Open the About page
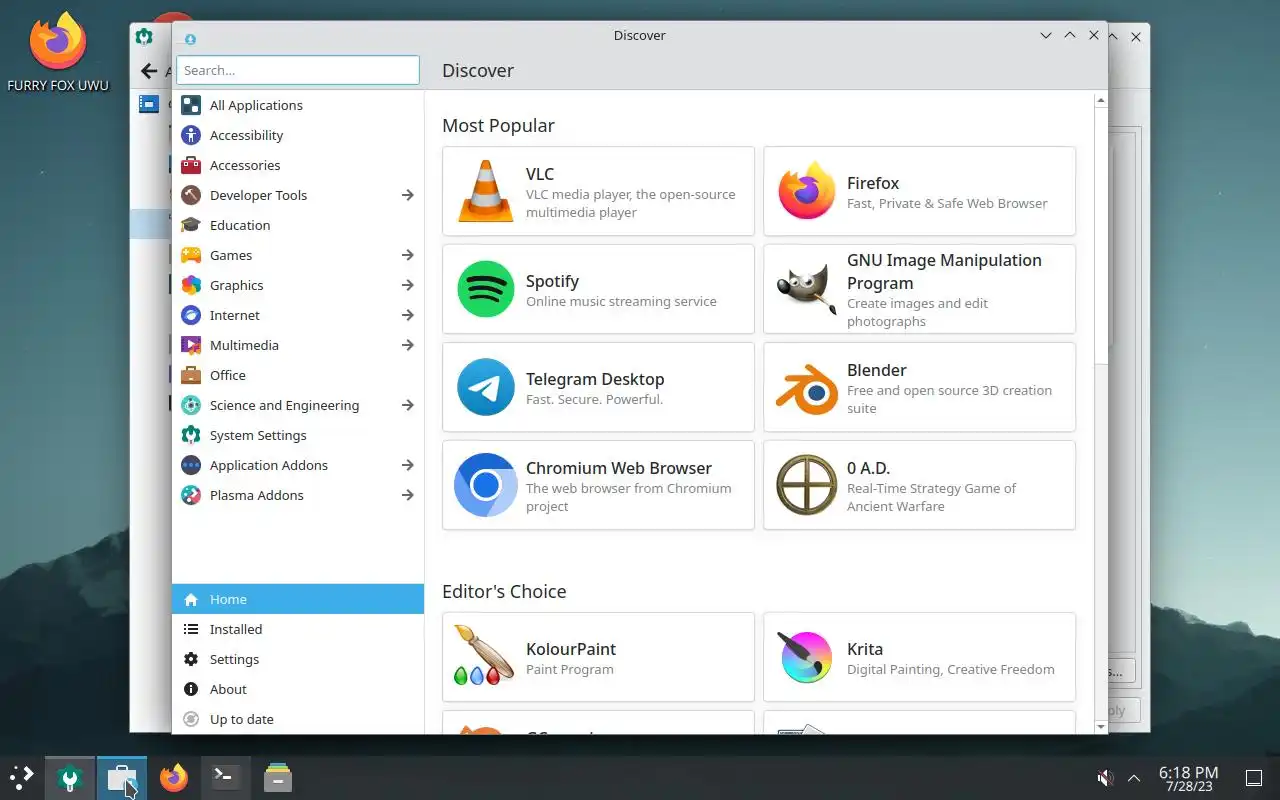Image resolution: width=1280 pixels, height=800 pixels. [298, 689]
